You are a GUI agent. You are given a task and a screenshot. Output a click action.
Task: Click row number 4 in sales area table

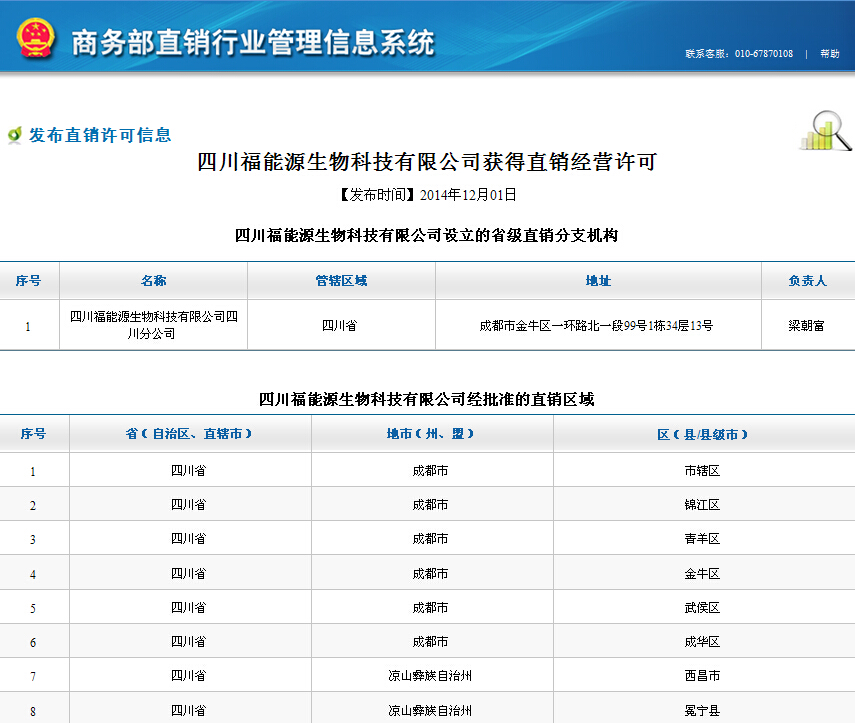tap(33, 574)
